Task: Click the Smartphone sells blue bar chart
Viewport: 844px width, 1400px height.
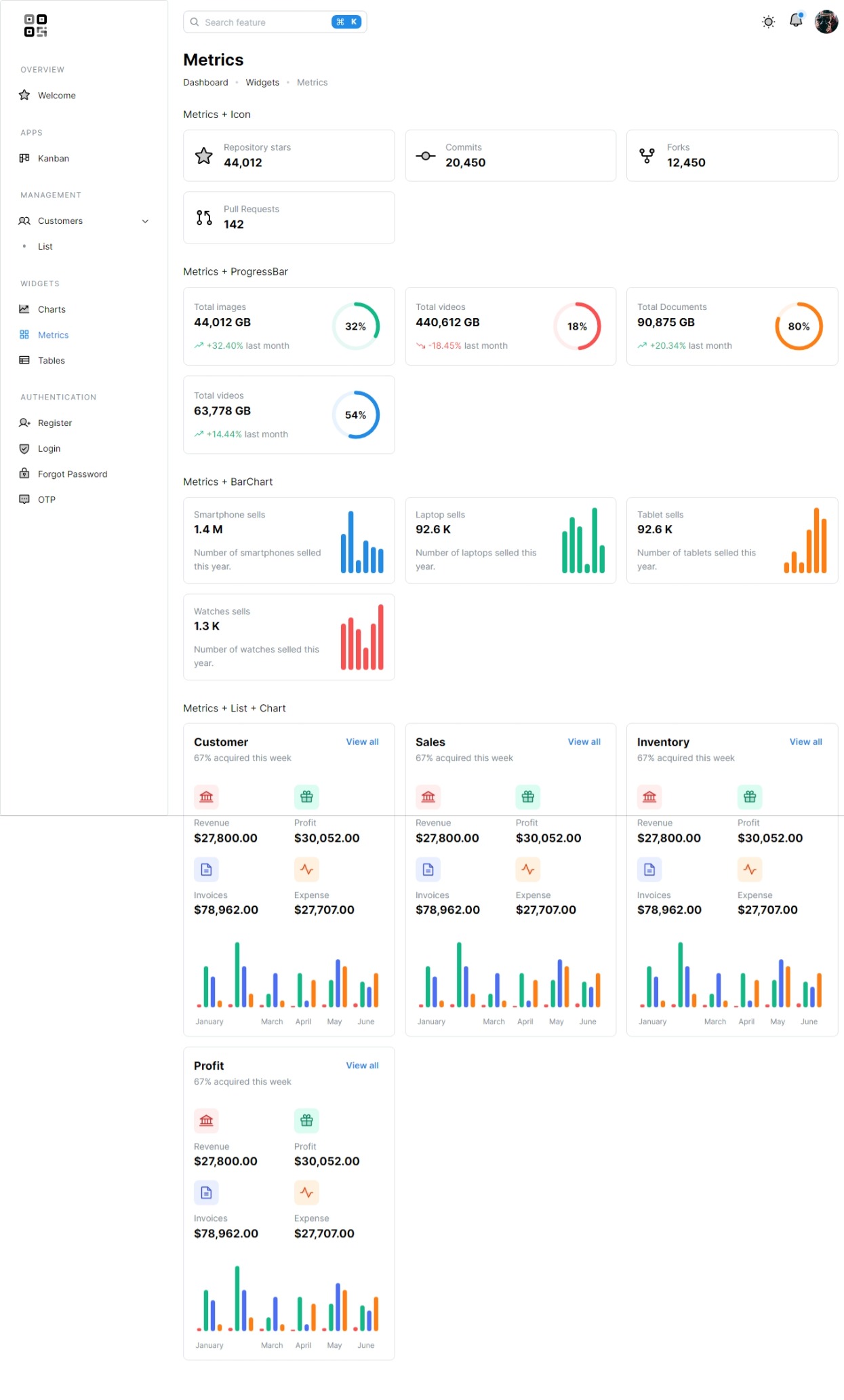Action: coord(362,542)
